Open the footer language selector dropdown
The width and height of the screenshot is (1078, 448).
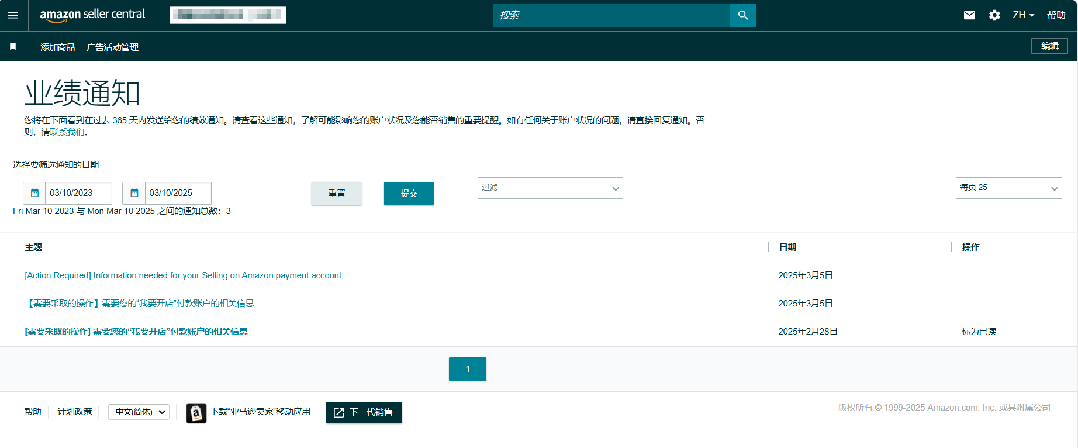point(139,412)
